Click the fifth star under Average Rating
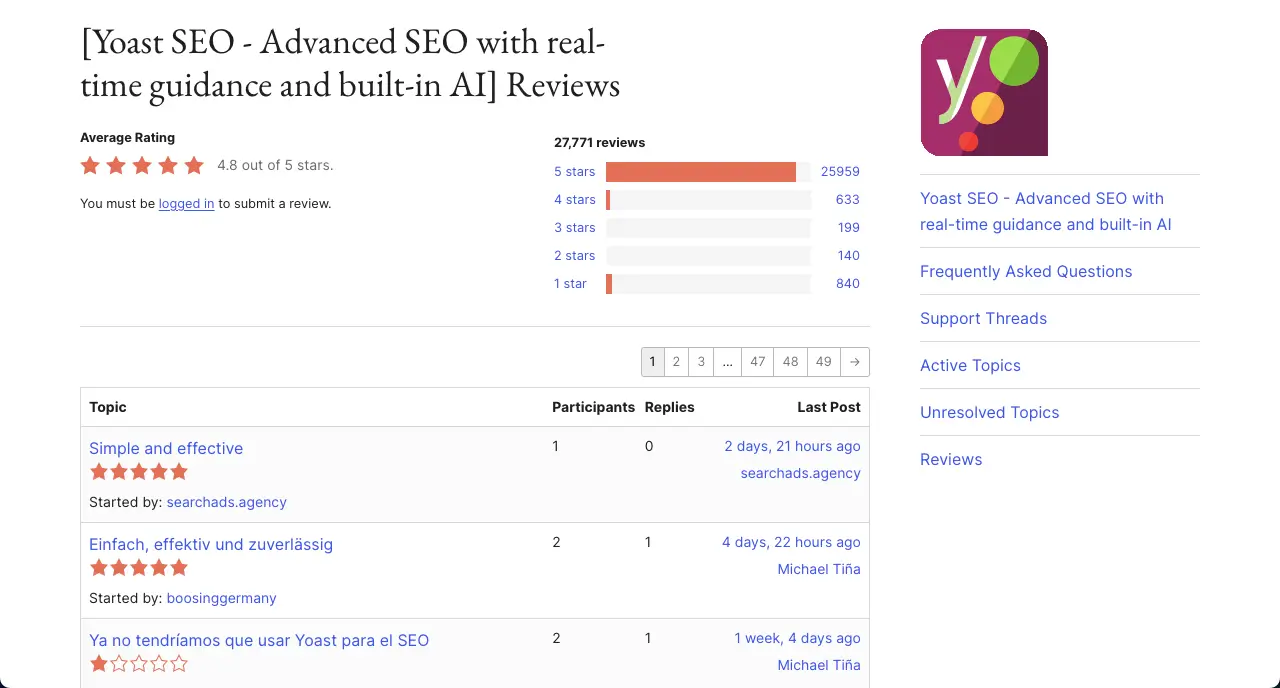Image resolution: width=1280 pixels, height=688 pixels. click(194, 165)
